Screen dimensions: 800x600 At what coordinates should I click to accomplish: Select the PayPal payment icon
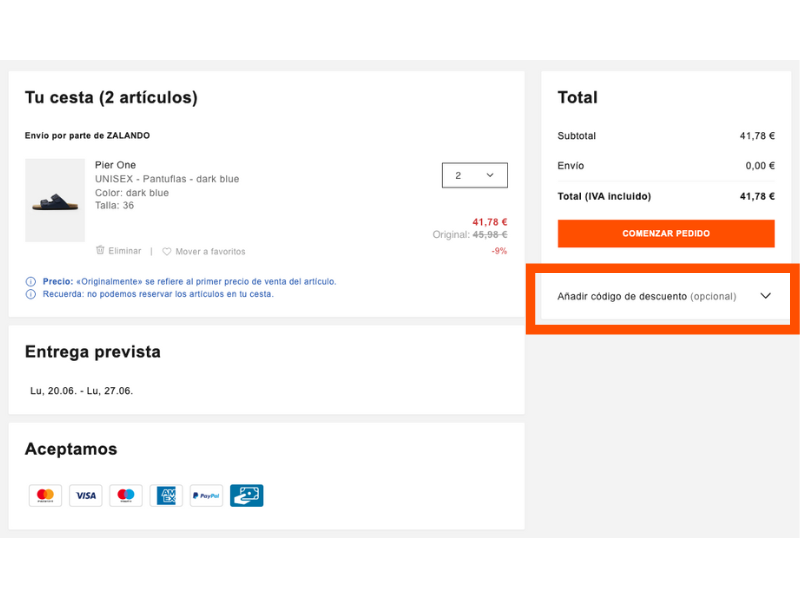pos(205,495)
